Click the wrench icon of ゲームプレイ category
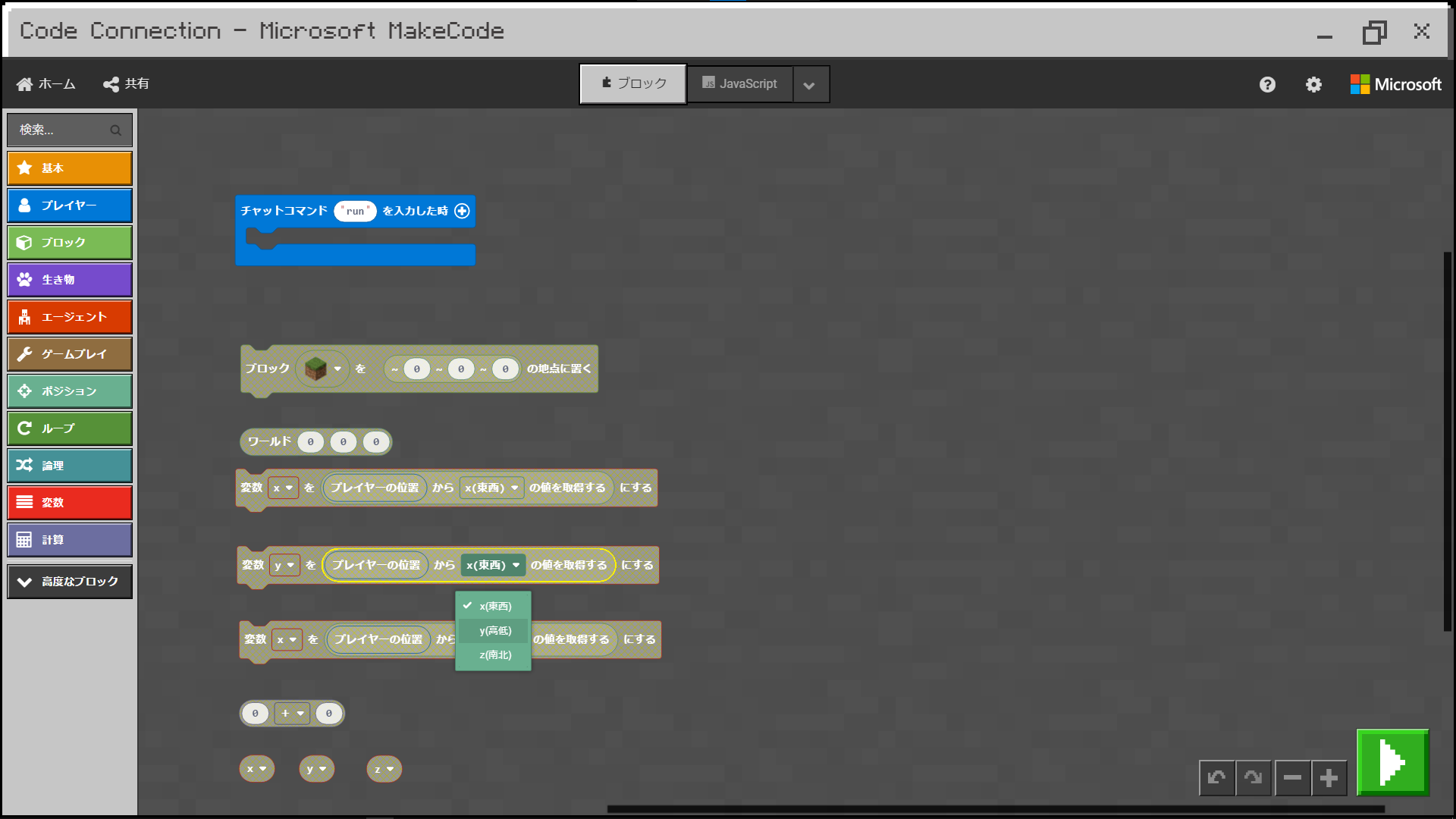The image size is (1456, 819). point(24,353)
